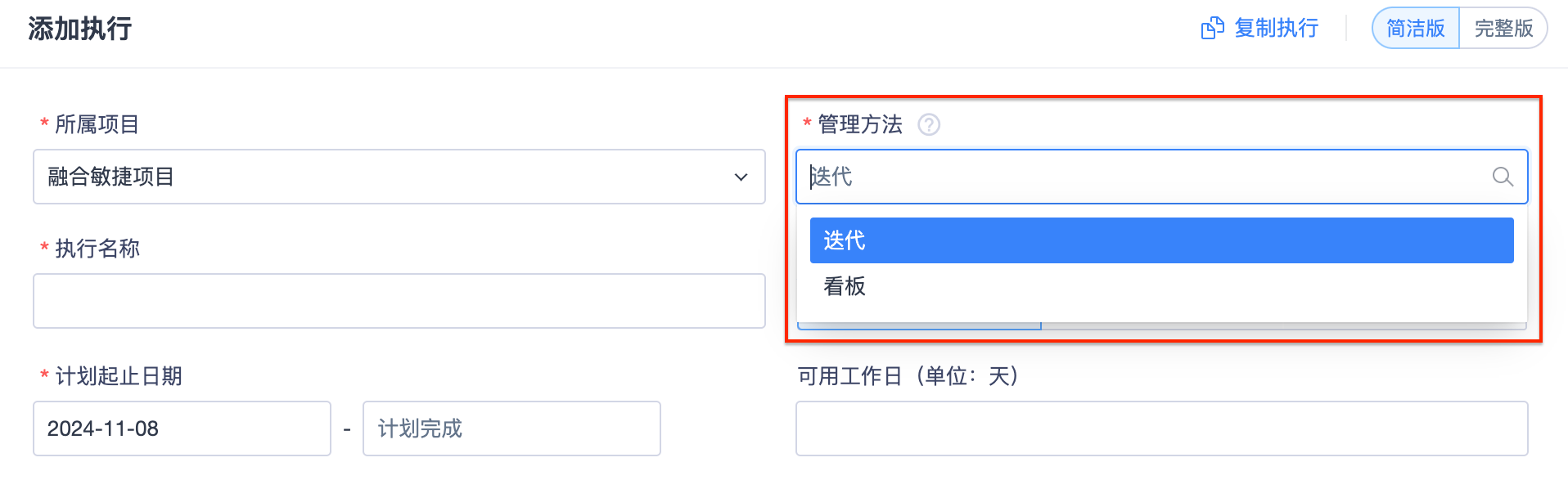Click the help question icon beside 管理方法

[929, 124]
